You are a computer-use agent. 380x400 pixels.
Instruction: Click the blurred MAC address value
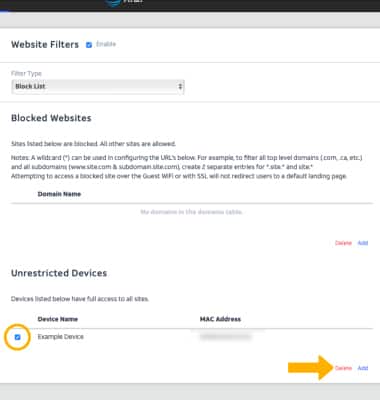(225, 337)
